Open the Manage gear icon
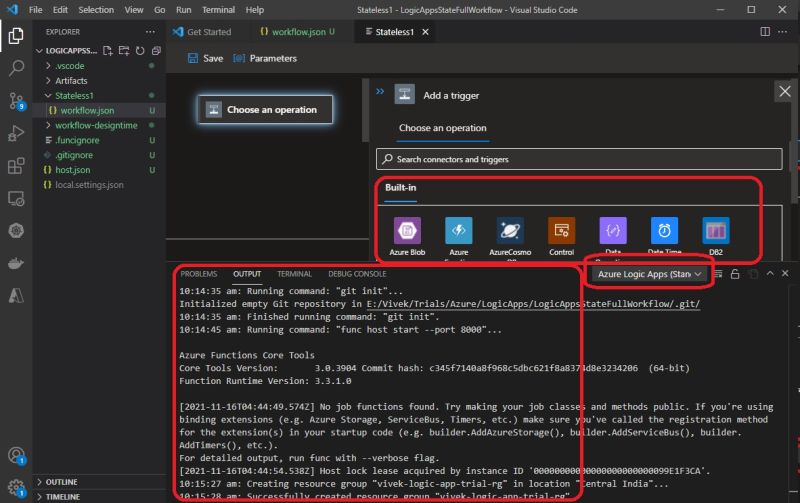The height and width of the screenshot is (503, 800). tap(16, 488)
